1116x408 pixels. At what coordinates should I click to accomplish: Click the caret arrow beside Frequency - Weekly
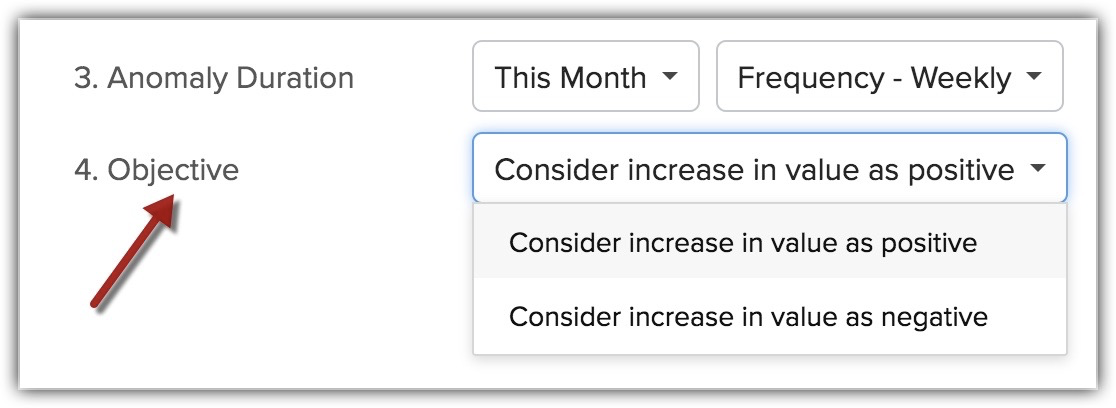1034,77
